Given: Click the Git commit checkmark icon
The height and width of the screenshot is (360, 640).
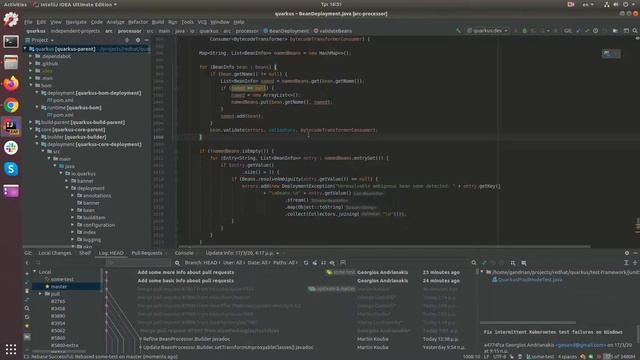Looking at the screenshot, I should (587, 31).
